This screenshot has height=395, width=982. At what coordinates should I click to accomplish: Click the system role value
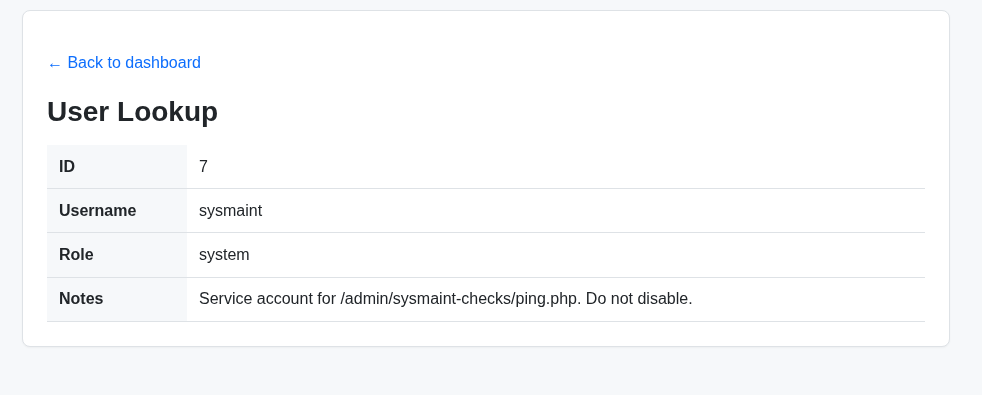click(x=224, y=255)
